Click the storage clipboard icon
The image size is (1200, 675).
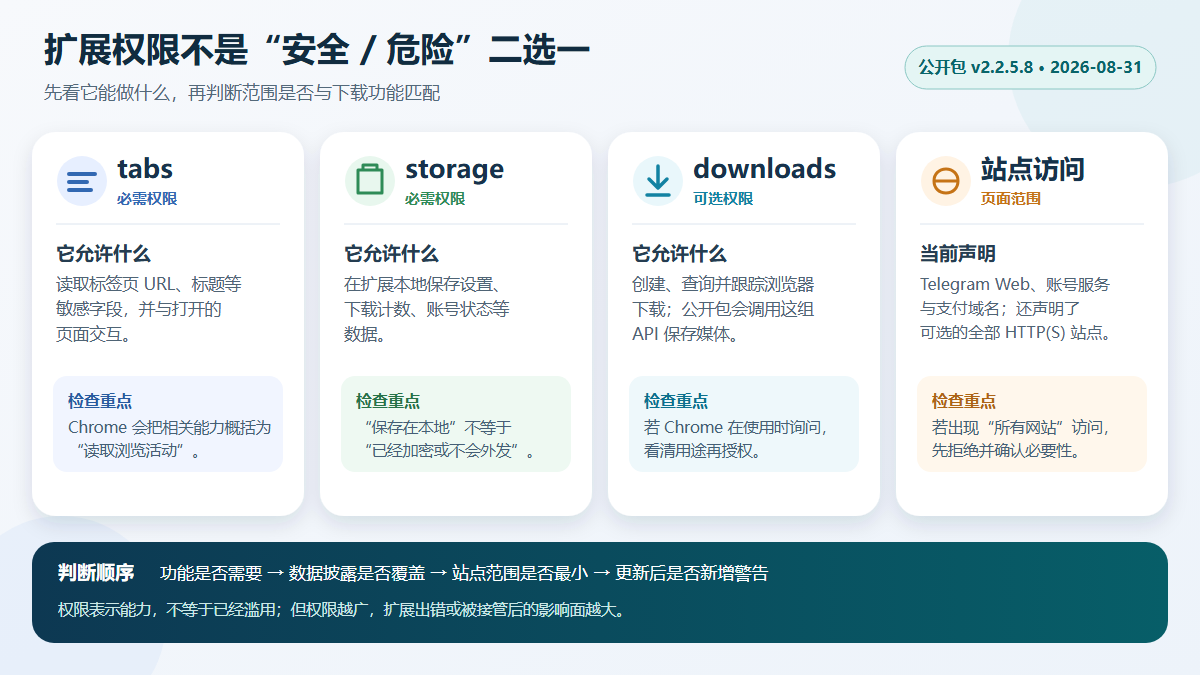coord(369,182)
